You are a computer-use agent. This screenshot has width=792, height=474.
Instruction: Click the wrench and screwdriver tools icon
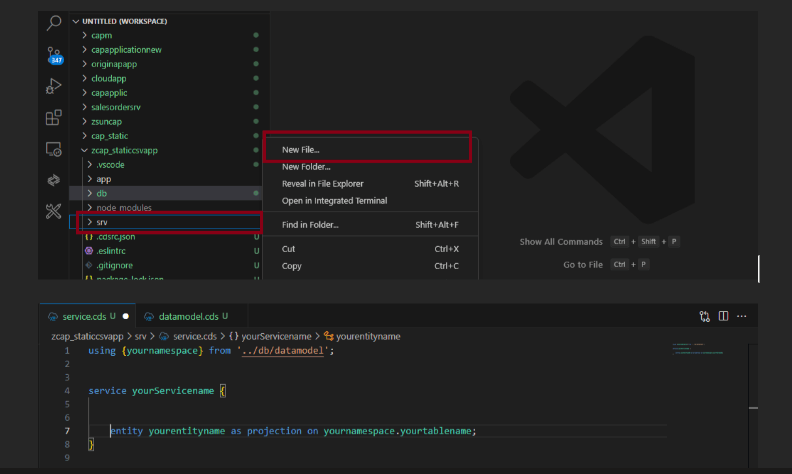pos(54,211)
